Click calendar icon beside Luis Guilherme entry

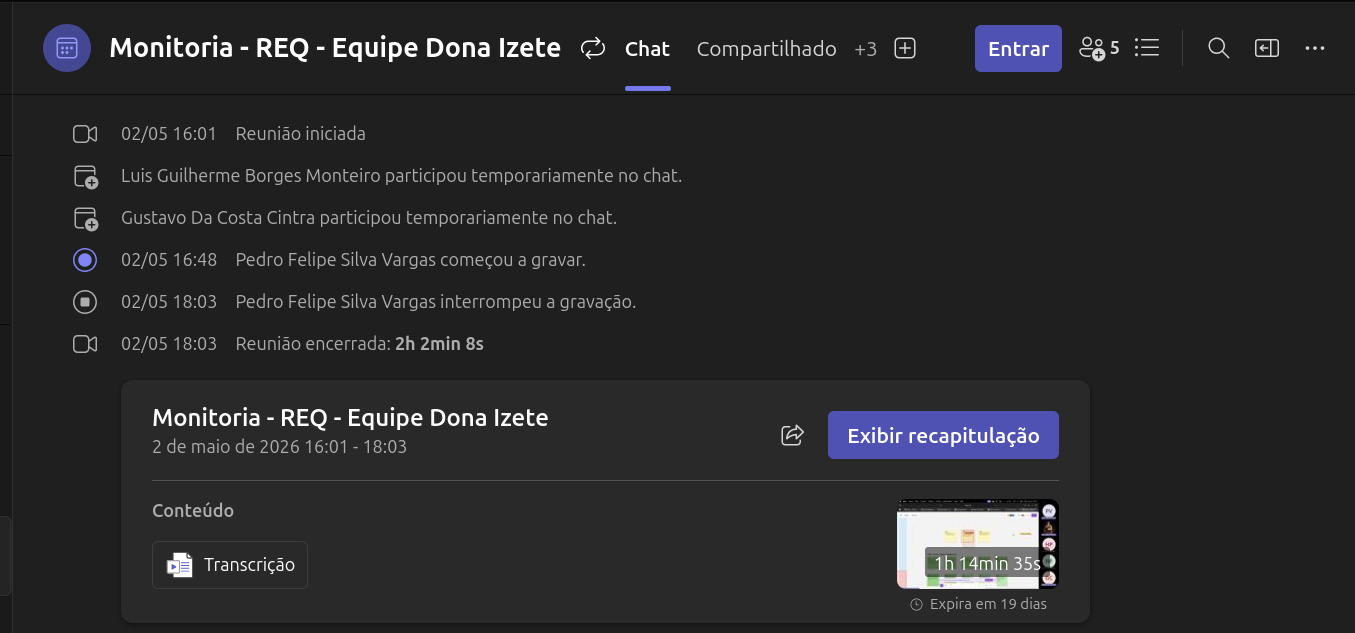tap(86, 177)
